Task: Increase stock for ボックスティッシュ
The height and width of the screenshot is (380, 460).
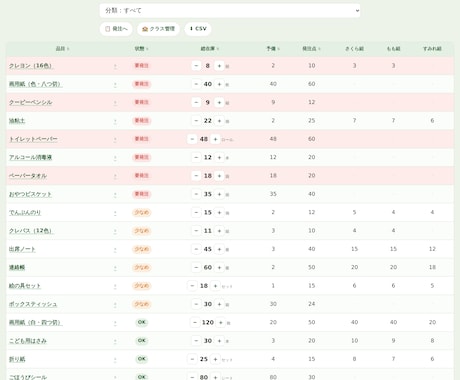Action: click(219, 304)
